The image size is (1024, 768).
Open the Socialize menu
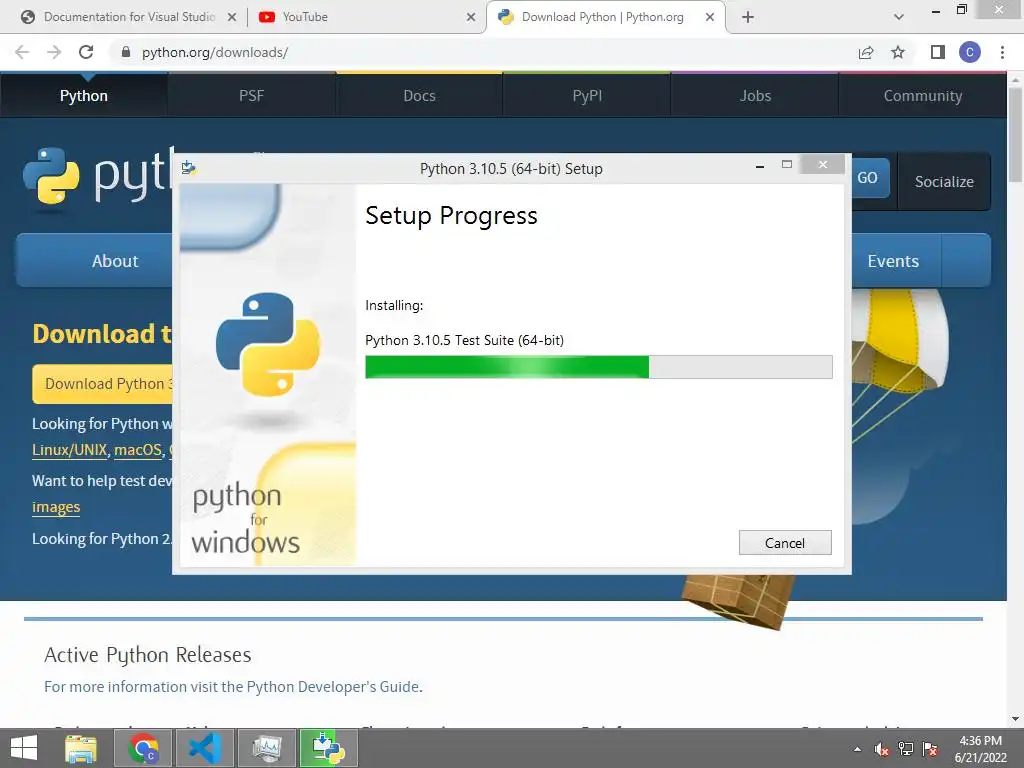tap(944, 182)
